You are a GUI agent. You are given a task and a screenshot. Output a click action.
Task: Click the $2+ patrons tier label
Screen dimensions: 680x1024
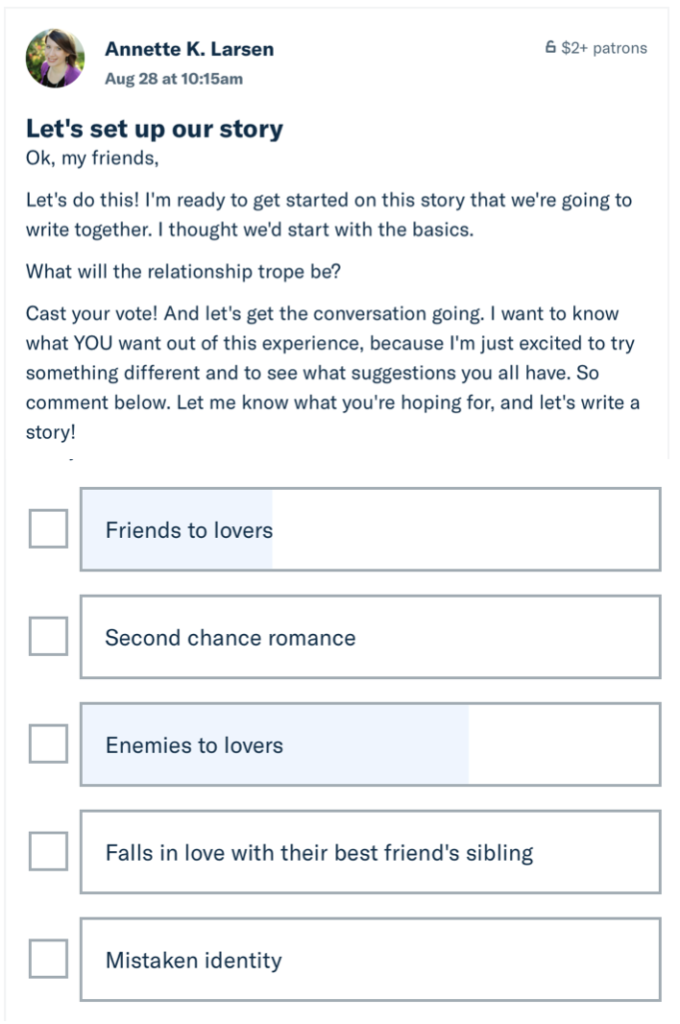[x=604, y=48]
